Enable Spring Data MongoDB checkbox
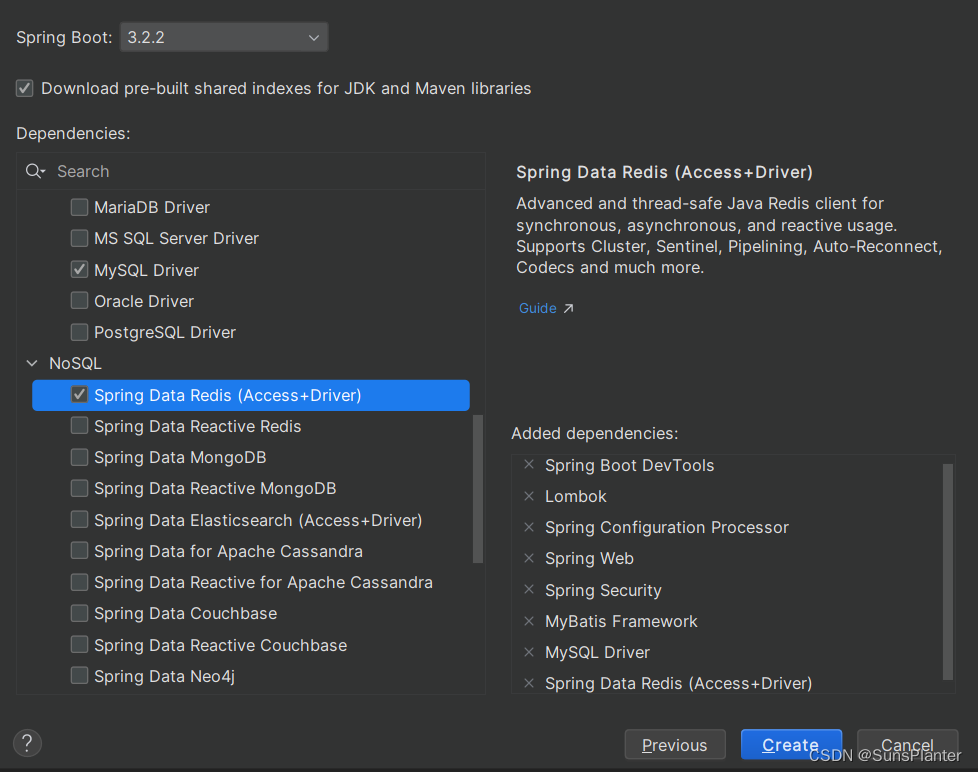This screenshot has height=772, width=978. [x=79, y=457]
